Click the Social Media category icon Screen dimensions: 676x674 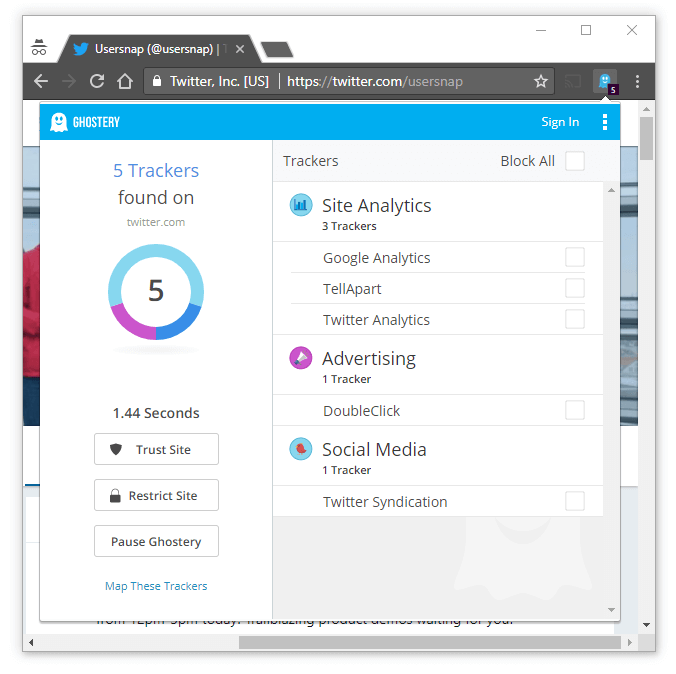pyautogui.click(x=300, y=449)
